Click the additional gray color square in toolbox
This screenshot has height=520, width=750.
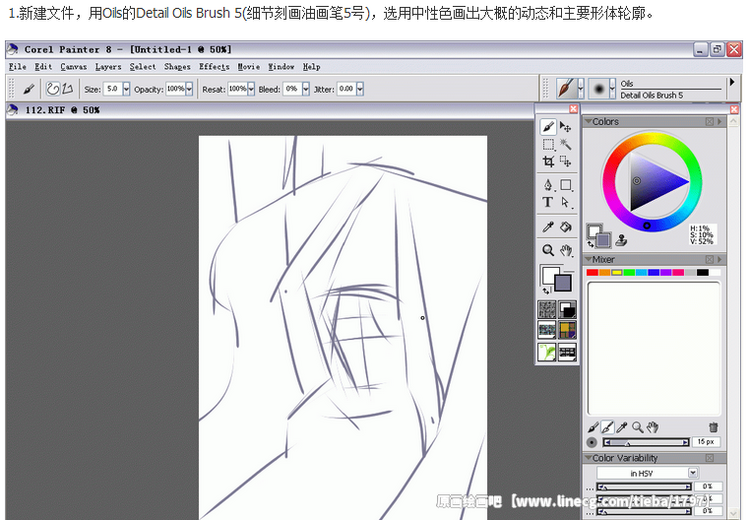pos(563,283)
